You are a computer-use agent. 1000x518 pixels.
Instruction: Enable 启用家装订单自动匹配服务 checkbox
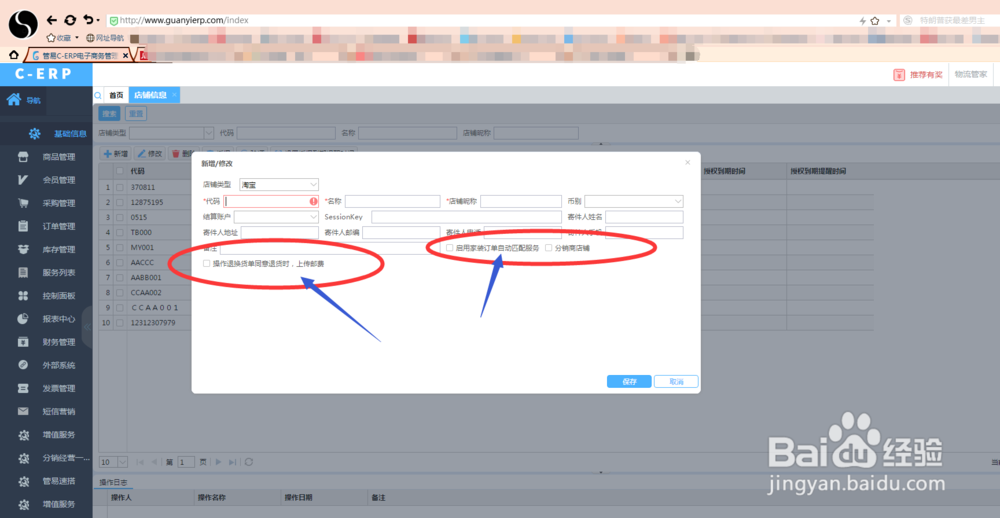click(x=450, y=248)
